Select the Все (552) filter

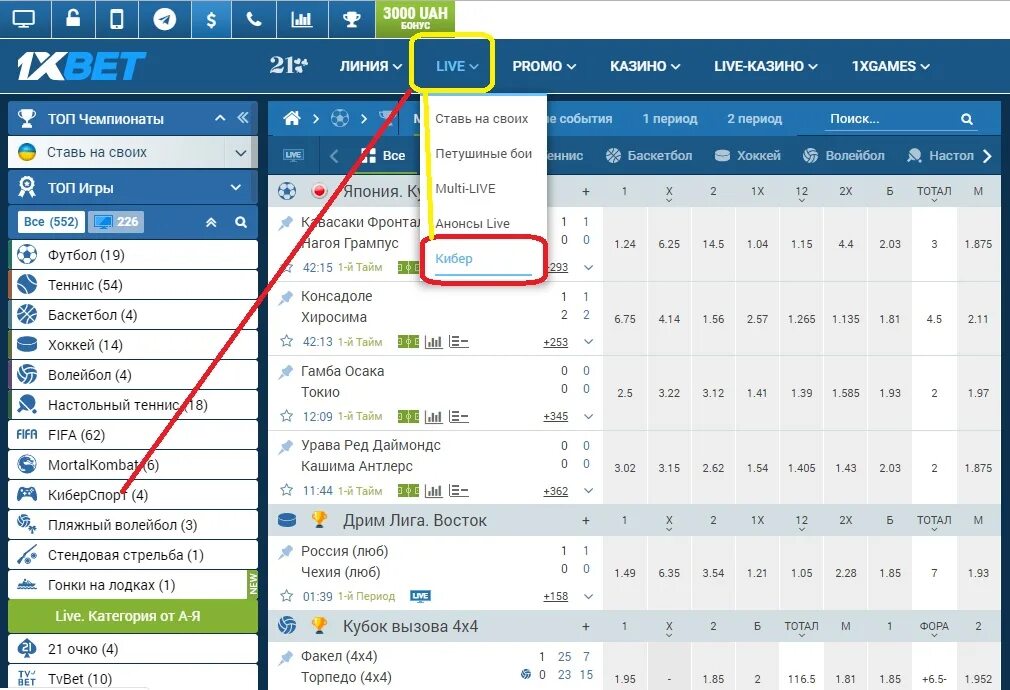tap(51, 222)
